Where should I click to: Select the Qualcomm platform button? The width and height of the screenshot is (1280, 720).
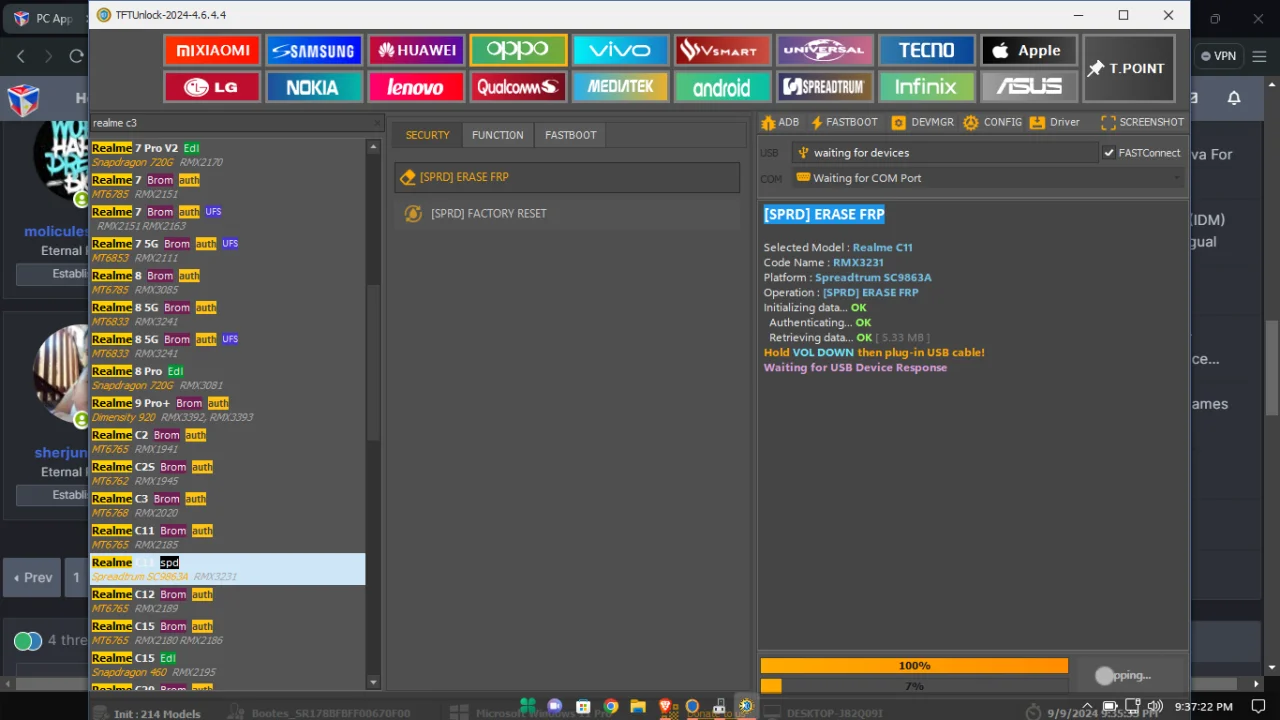pos(518,87)
